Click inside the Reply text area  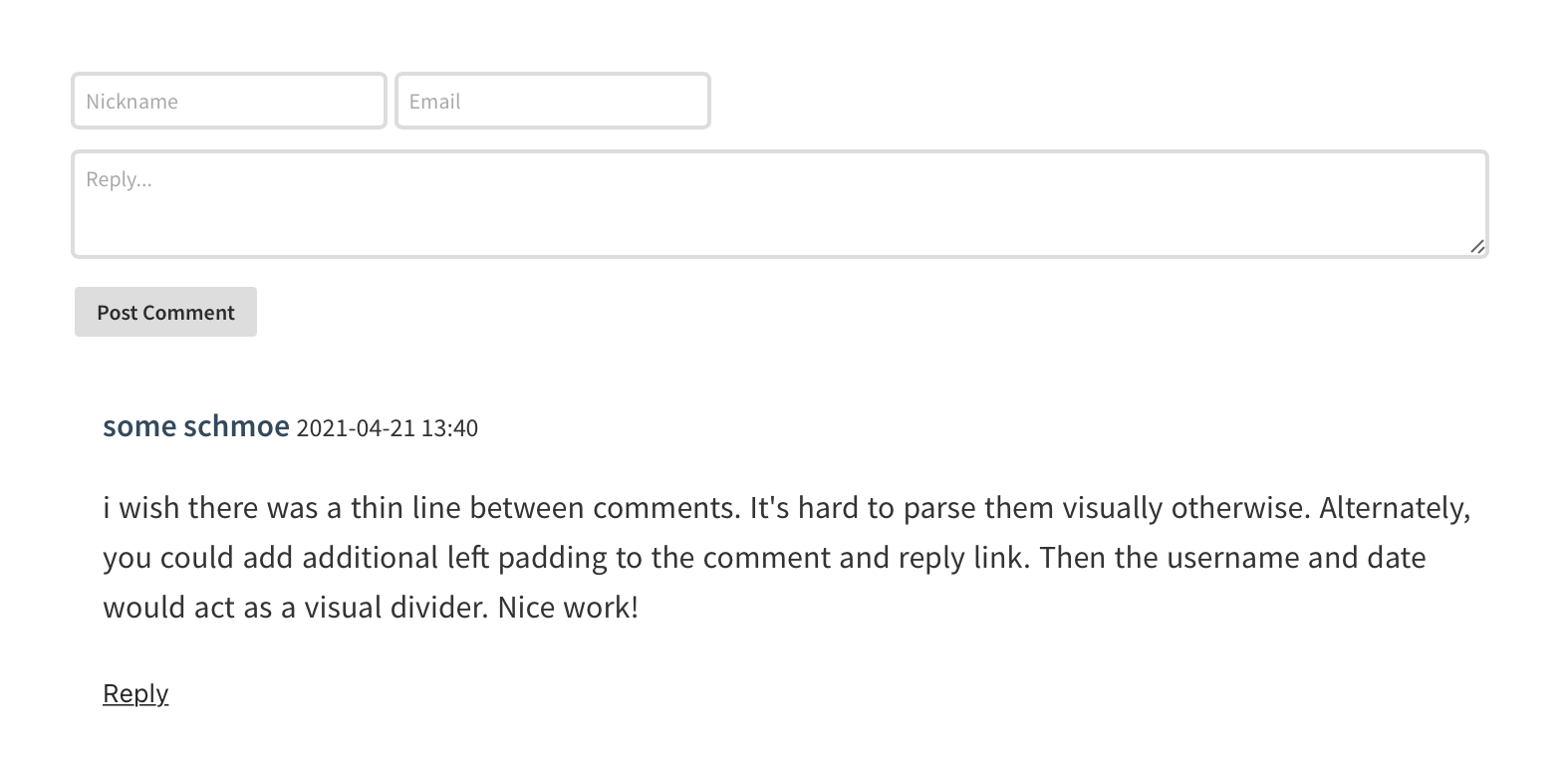tap(779, 204)
